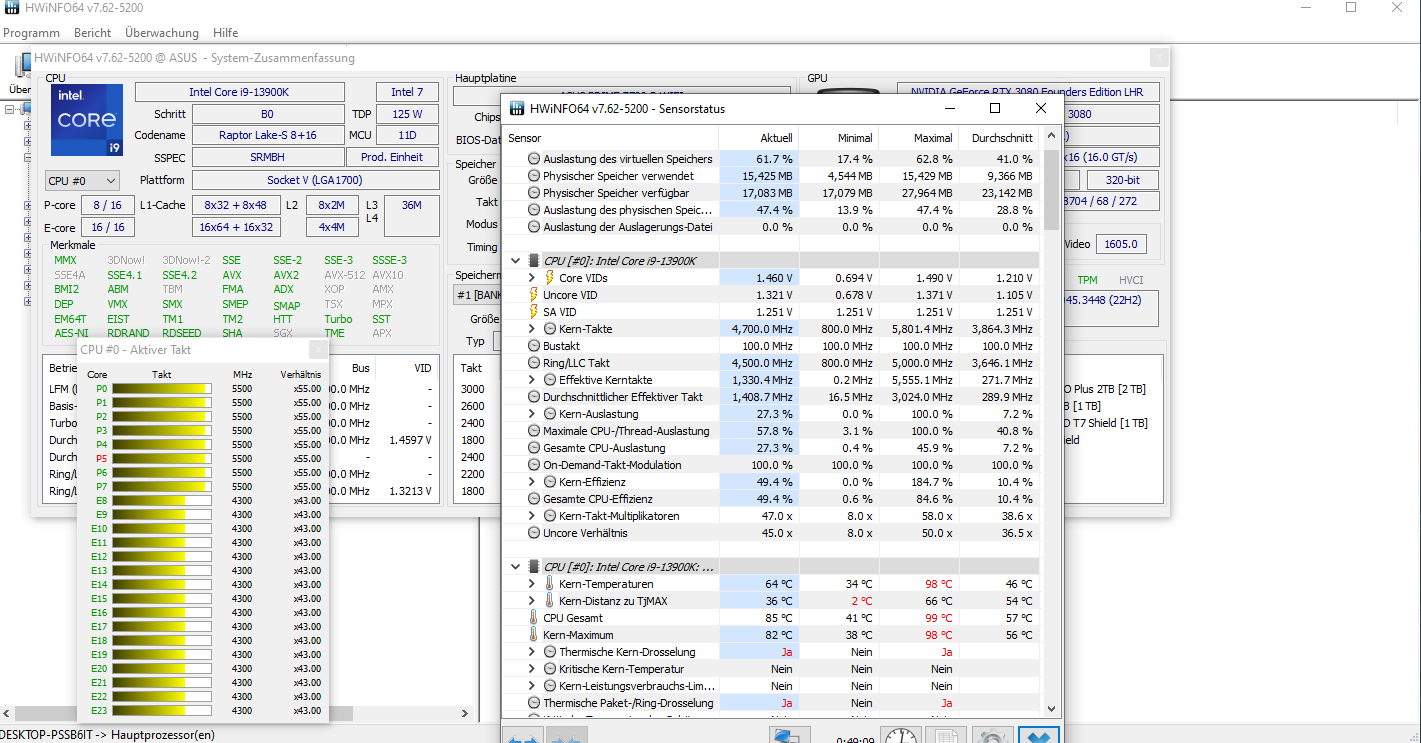Click AVX2 feature label
Screen dimensions: 1421x743
(286, 275)
